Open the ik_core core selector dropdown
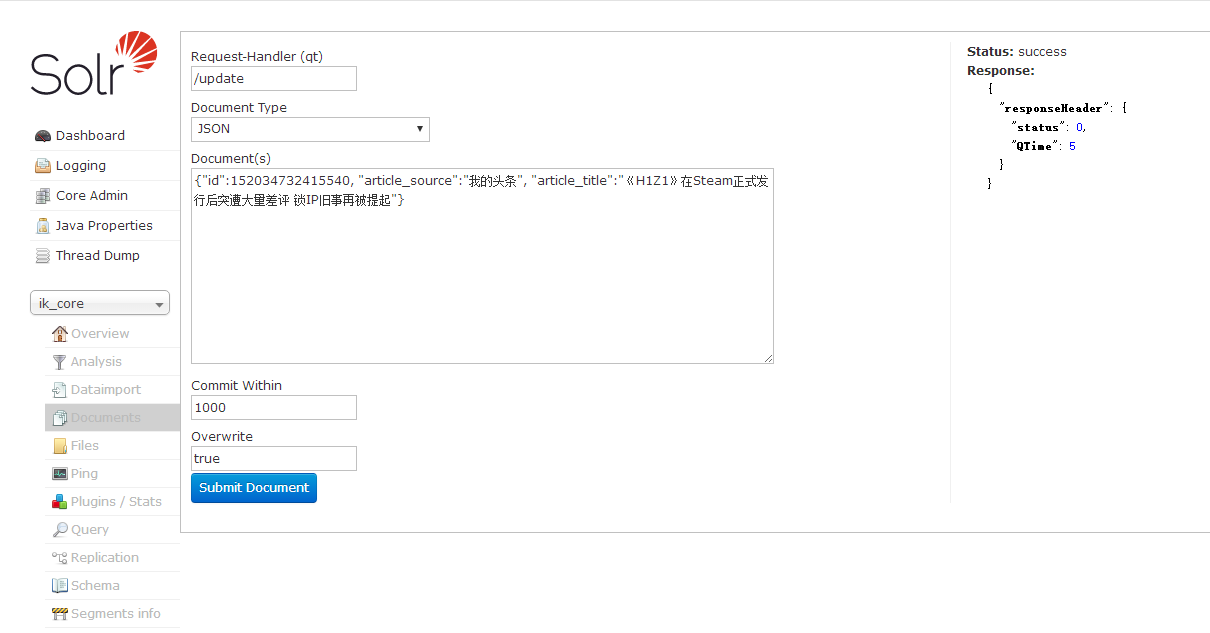 (100, 304)
